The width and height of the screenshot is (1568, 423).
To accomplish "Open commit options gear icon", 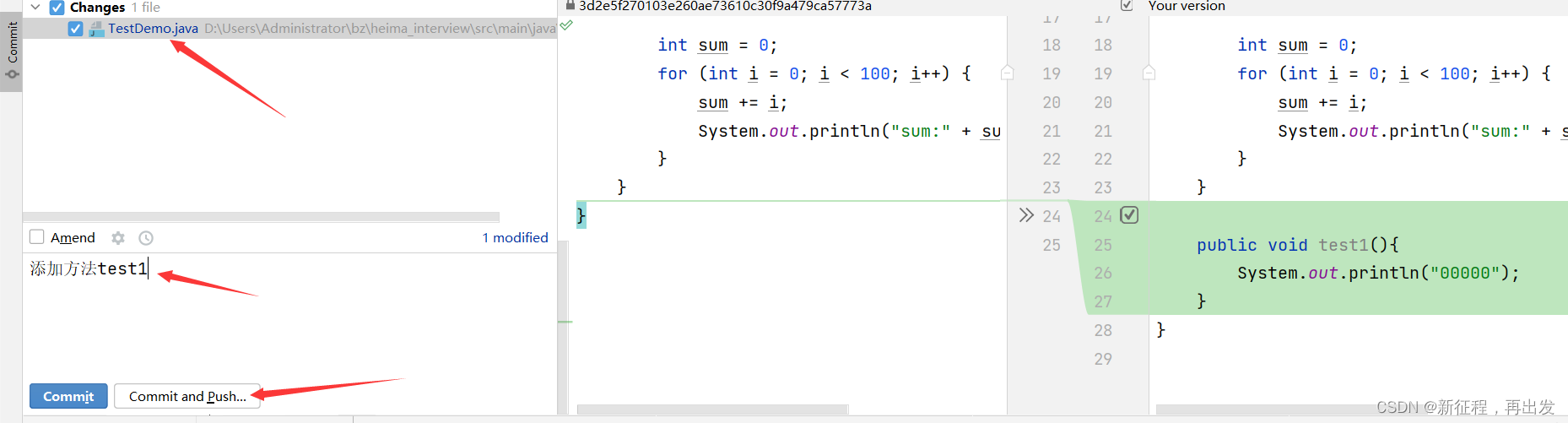I will point(118,238).
